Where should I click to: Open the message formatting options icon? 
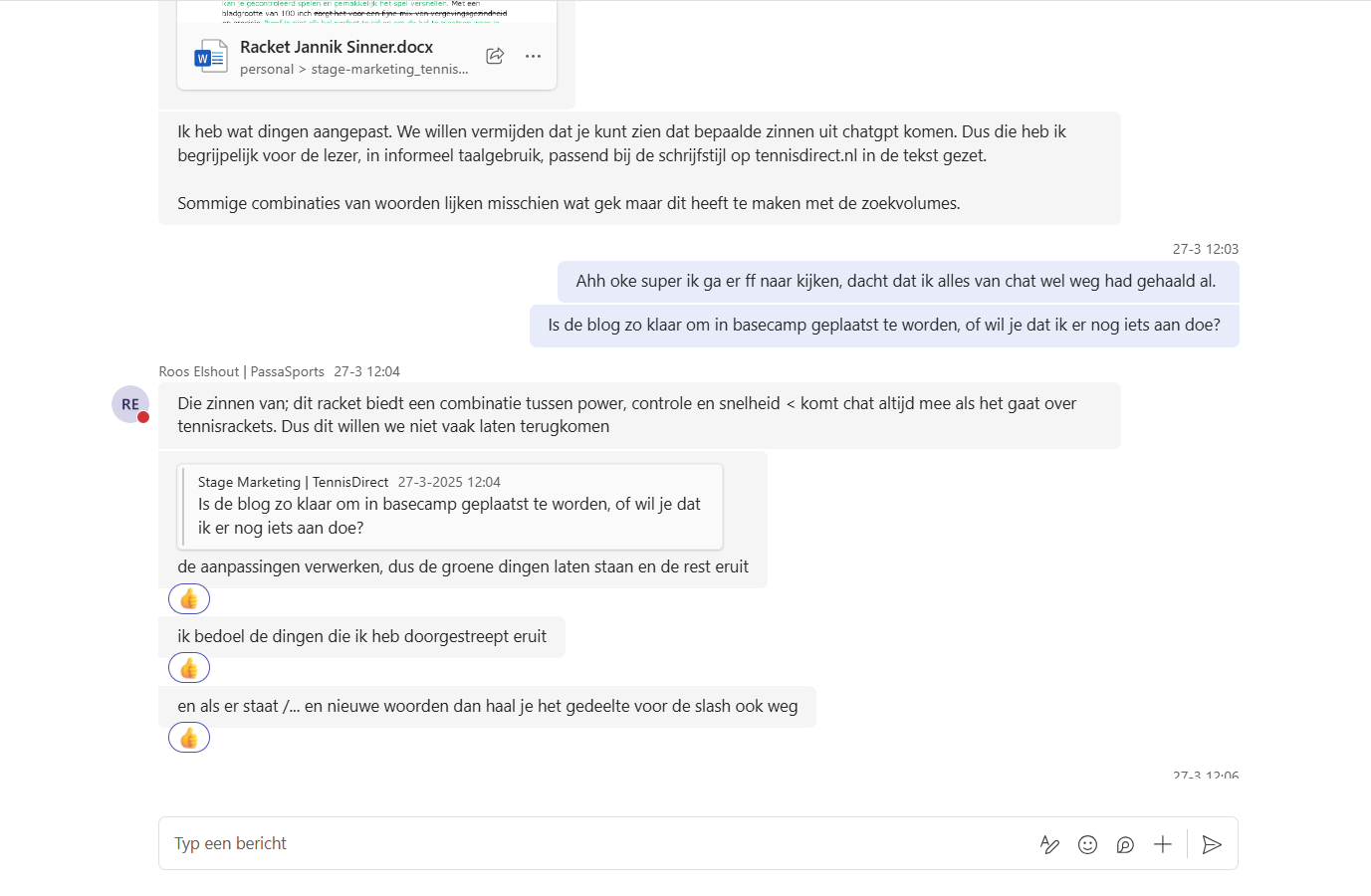tap(1049, 844)
